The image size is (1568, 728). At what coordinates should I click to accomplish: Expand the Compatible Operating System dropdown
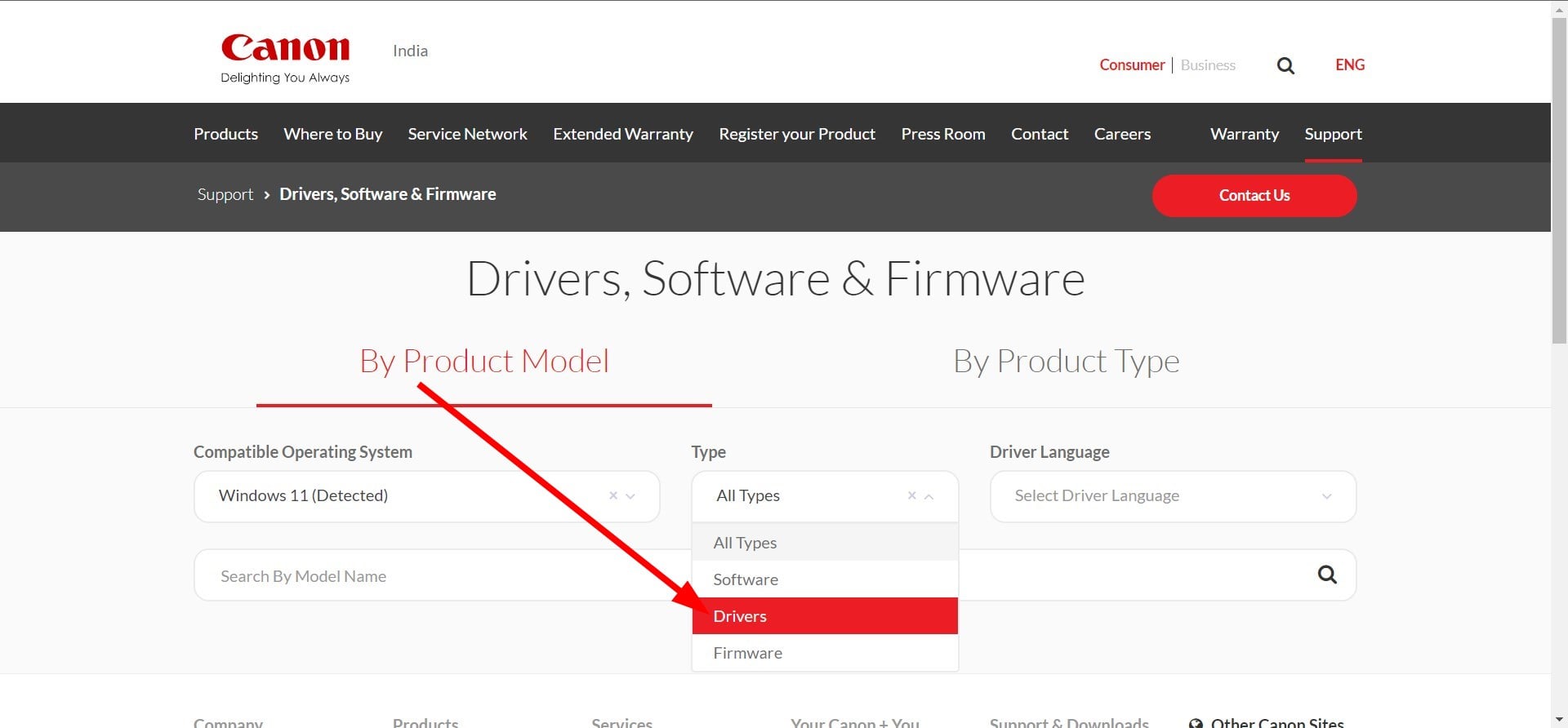coord(630,496)
